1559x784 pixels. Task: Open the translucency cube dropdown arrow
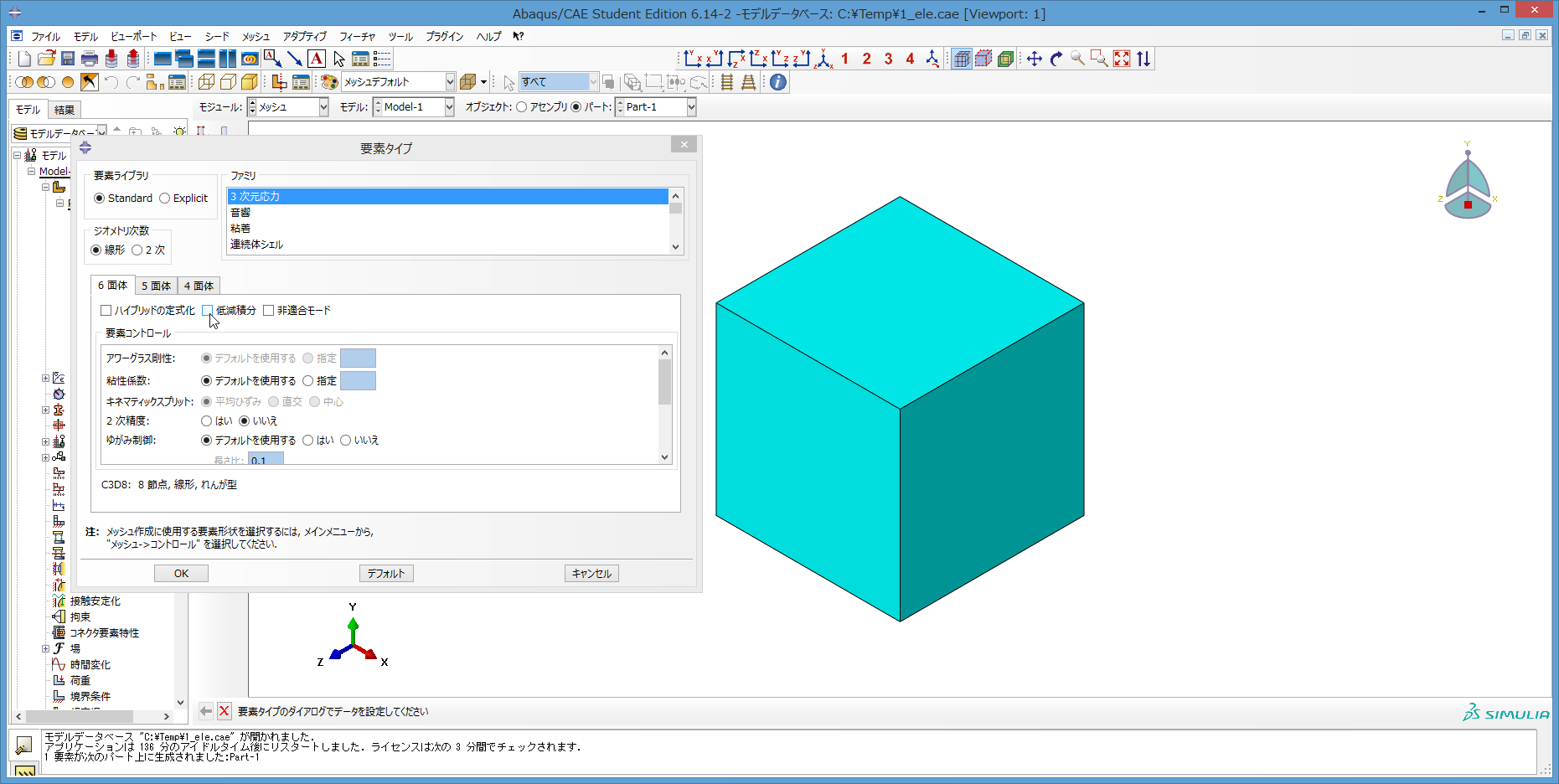(x=483, y=82)
